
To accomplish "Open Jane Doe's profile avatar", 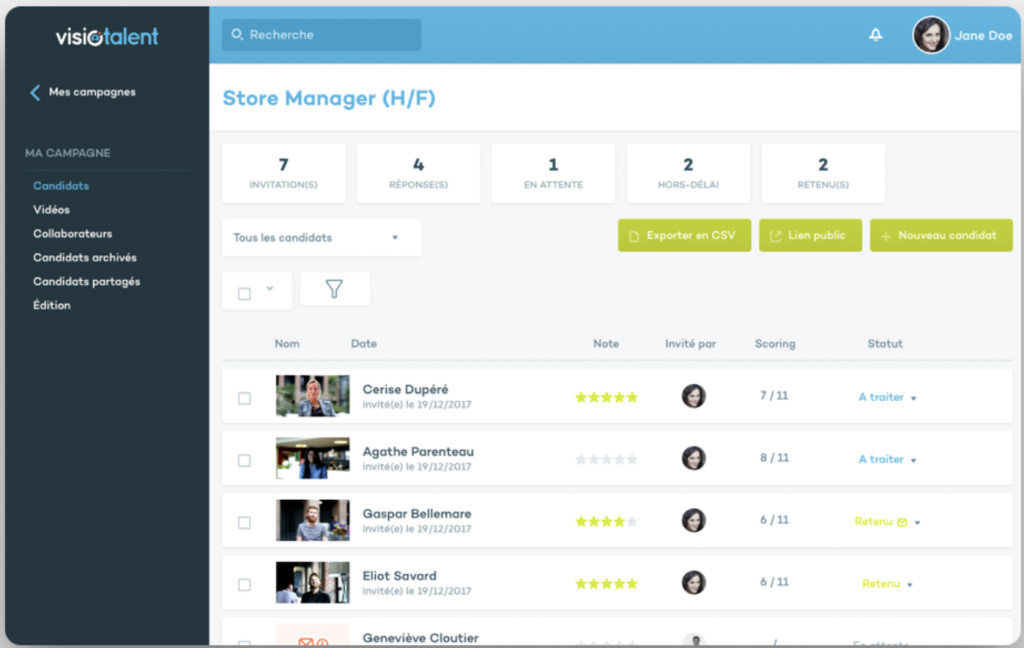I will pos(931,35).
